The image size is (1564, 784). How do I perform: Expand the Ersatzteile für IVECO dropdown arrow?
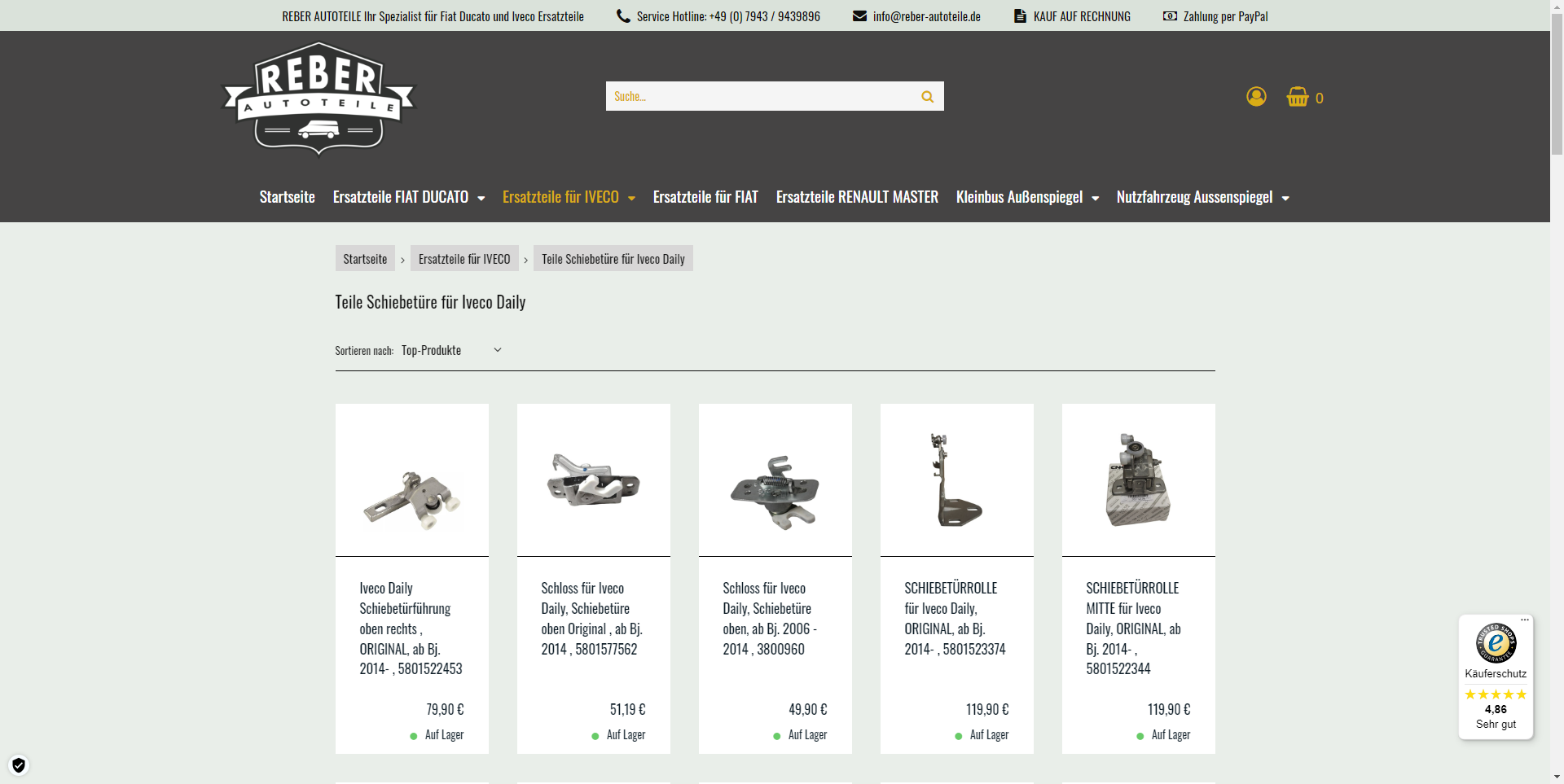[x=631, y=198]
